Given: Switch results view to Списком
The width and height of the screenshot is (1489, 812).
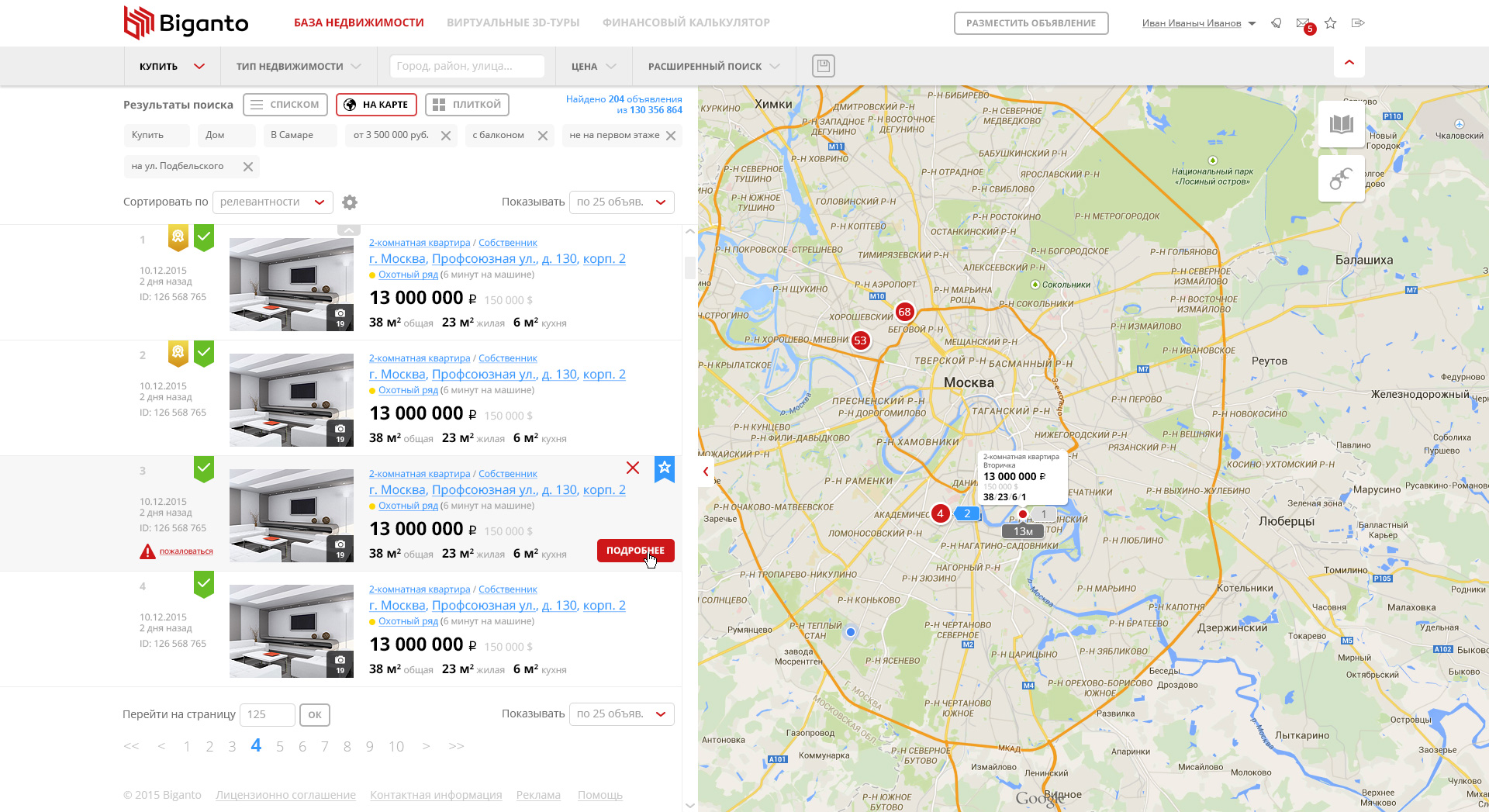Looking at the screenshot, I should 285,105.
